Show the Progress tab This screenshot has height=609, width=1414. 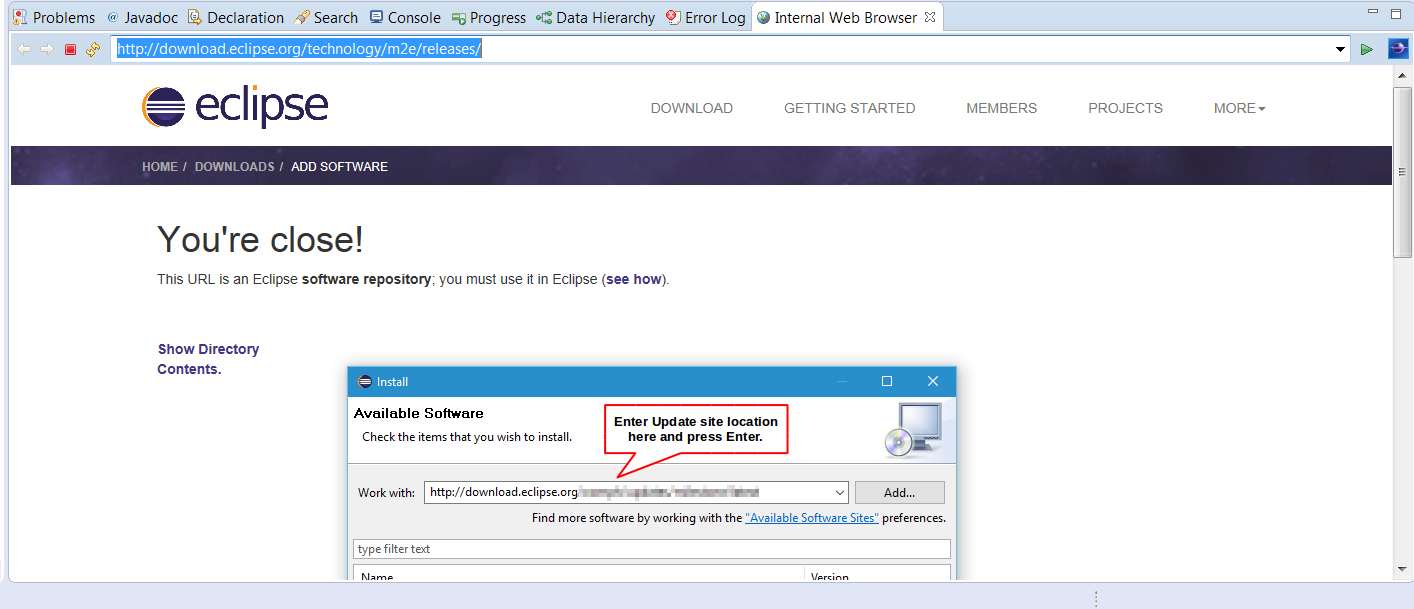[488, 17]
